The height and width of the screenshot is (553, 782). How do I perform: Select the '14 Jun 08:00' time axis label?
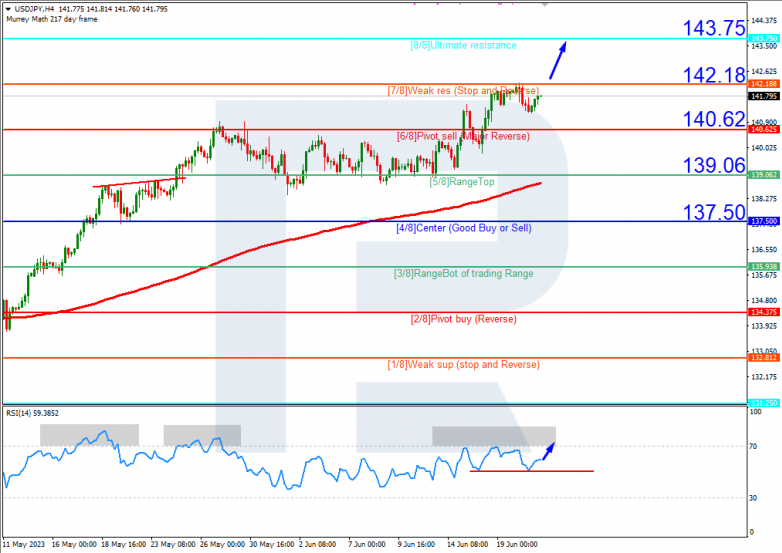click(x=467, y=544)
